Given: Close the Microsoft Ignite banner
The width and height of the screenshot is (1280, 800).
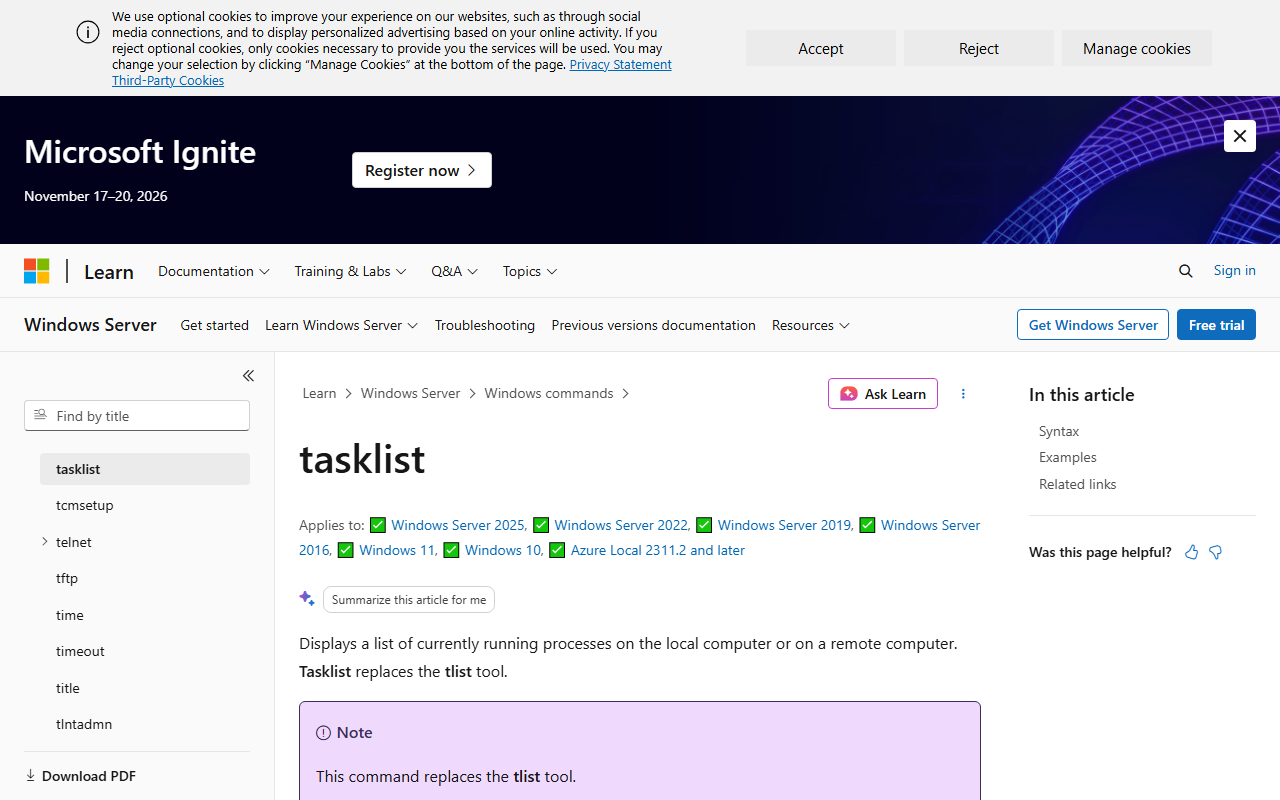Looking at the screenshot, I should pyautogui.click(x=1240, y=136).
